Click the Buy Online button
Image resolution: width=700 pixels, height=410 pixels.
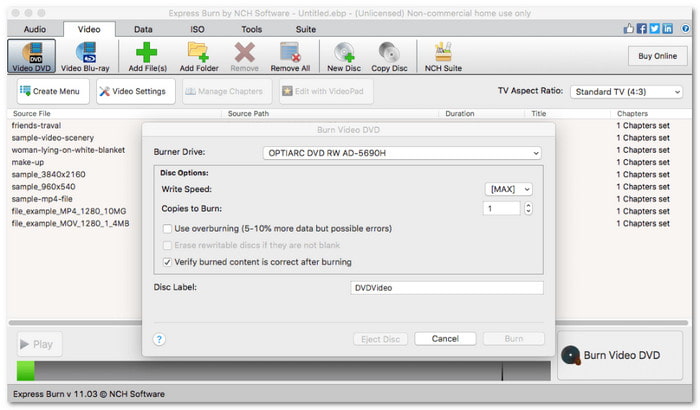[658, 56]
